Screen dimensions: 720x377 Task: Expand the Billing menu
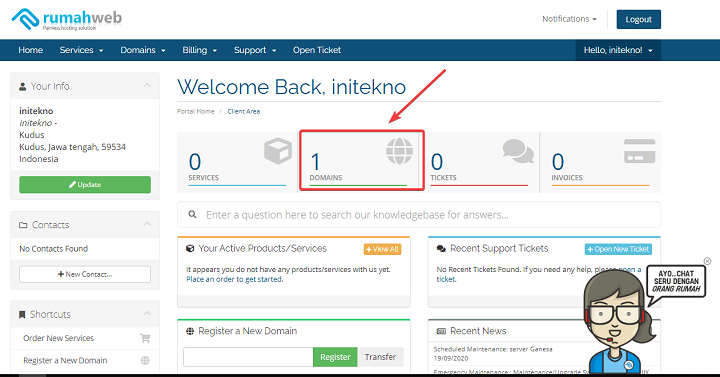pyautogui.click(x=199, y=50)
